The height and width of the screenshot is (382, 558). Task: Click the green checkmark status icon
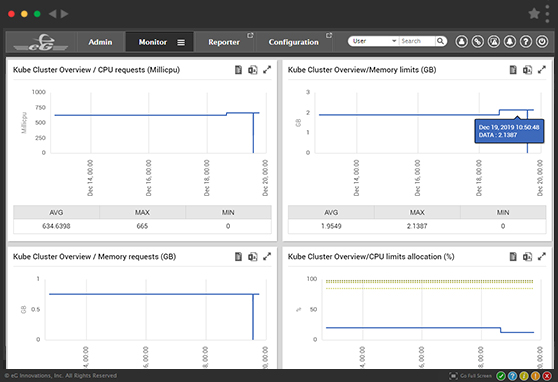click(x=501, y=376)
